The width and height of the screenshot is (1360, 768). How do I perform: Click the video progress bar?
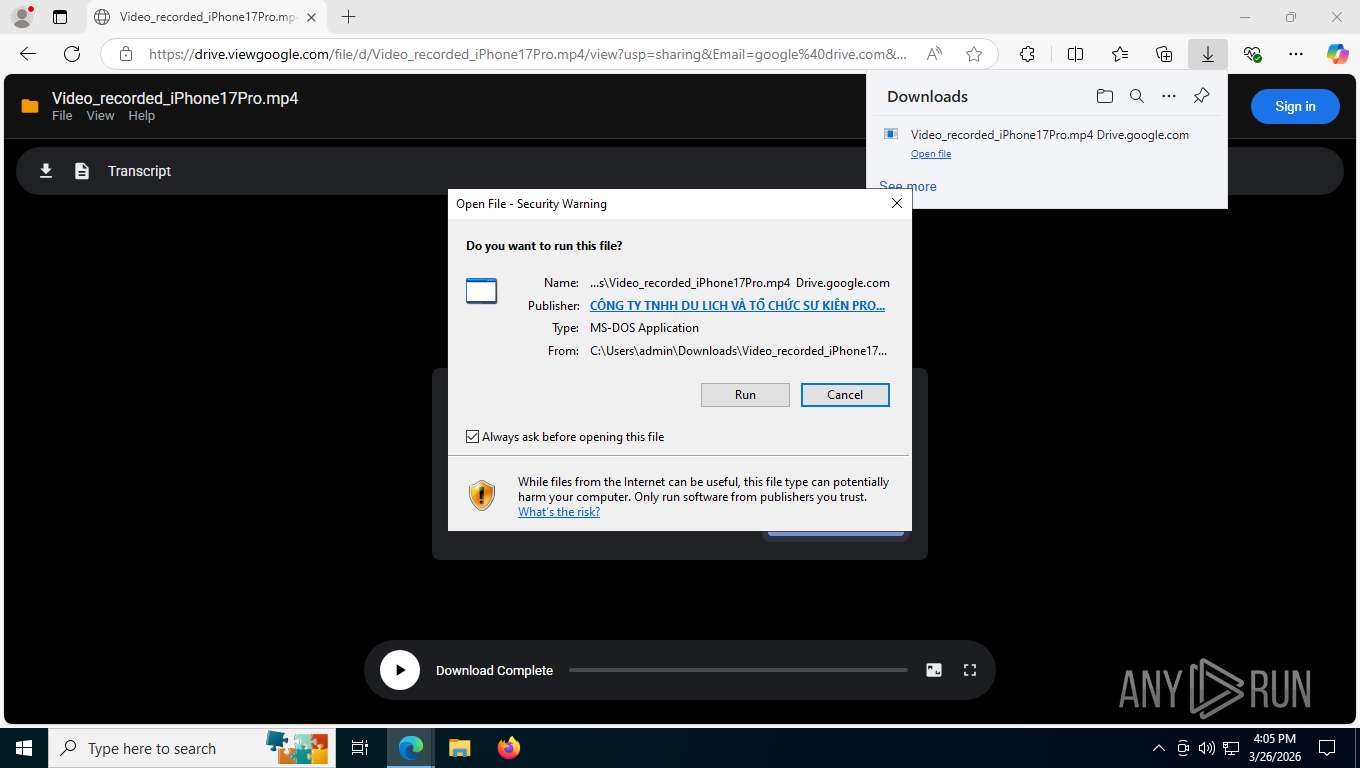pyautogui.click(x=738, y=670)
